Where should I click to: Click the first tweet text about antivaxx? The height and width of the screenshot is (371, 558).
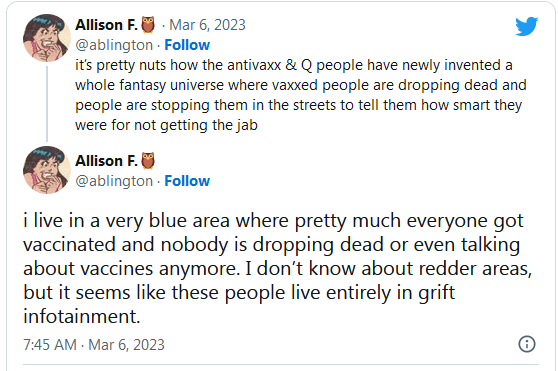(301, 95)
